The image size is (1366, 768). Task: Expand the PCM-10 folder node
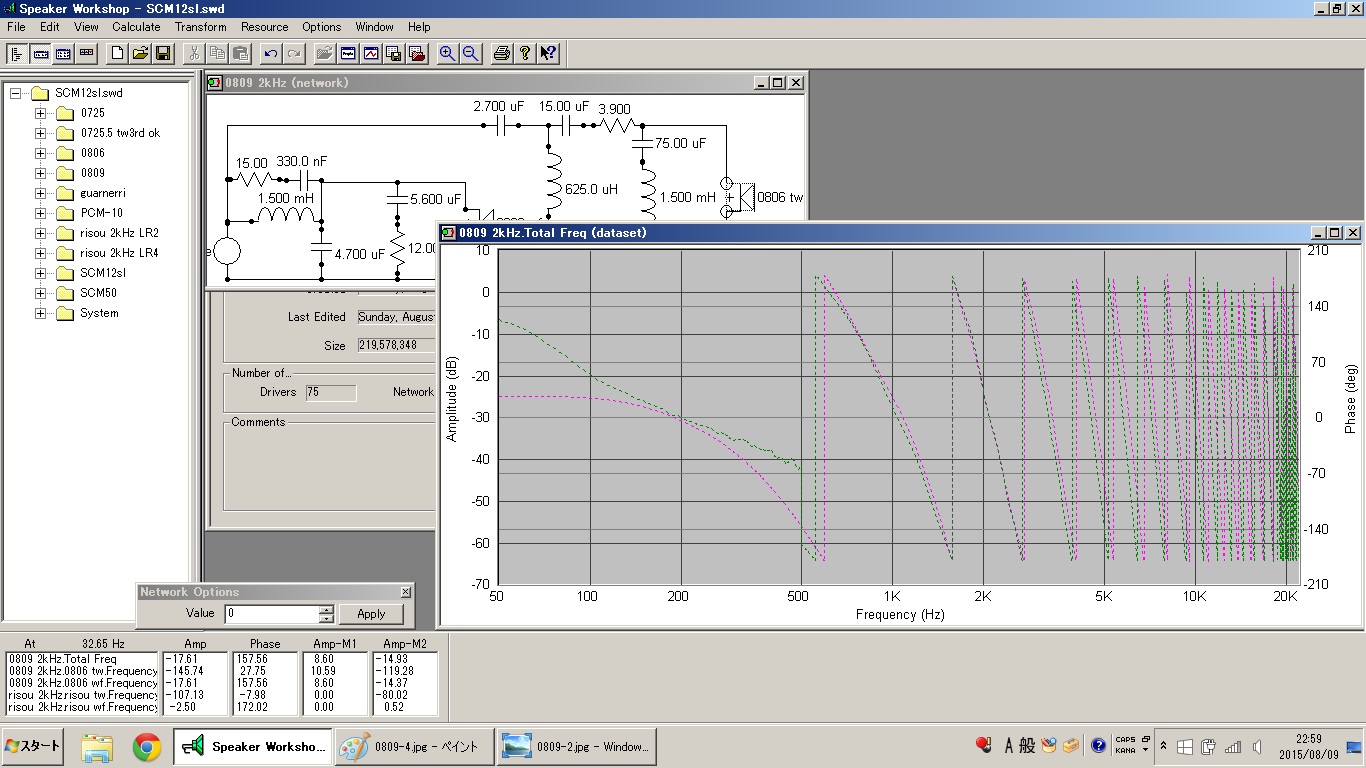coord(40,213)
